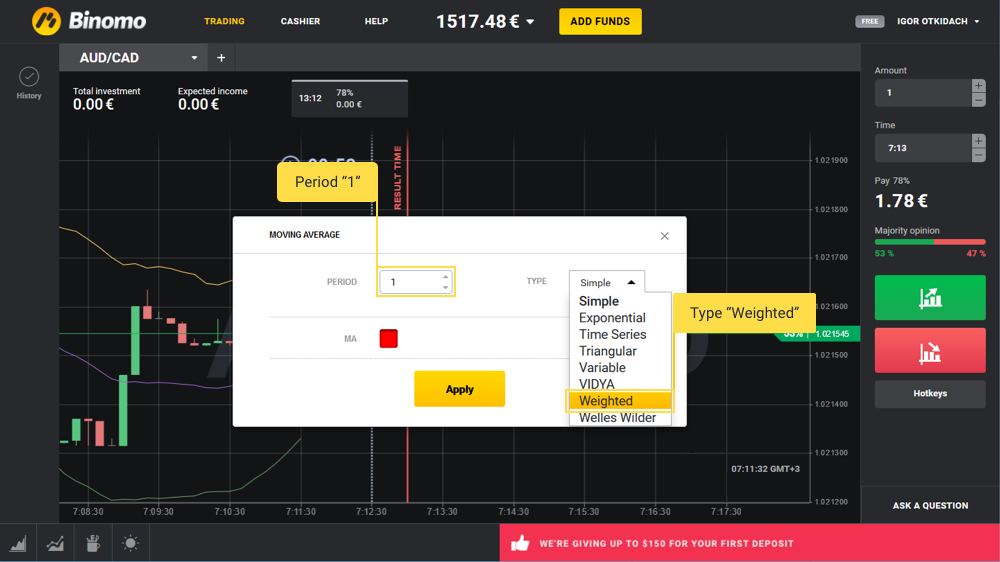1000x562 pixels.
Task: Click the thumbs-up deposit promo icon
Action: 520,544
